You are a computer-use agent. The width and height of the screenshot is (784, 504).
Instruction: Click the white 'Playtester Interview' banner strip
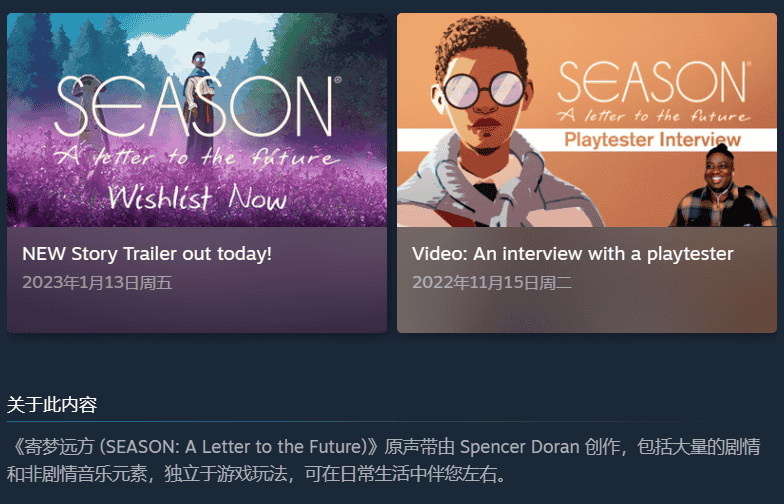[x=587, y=140]
